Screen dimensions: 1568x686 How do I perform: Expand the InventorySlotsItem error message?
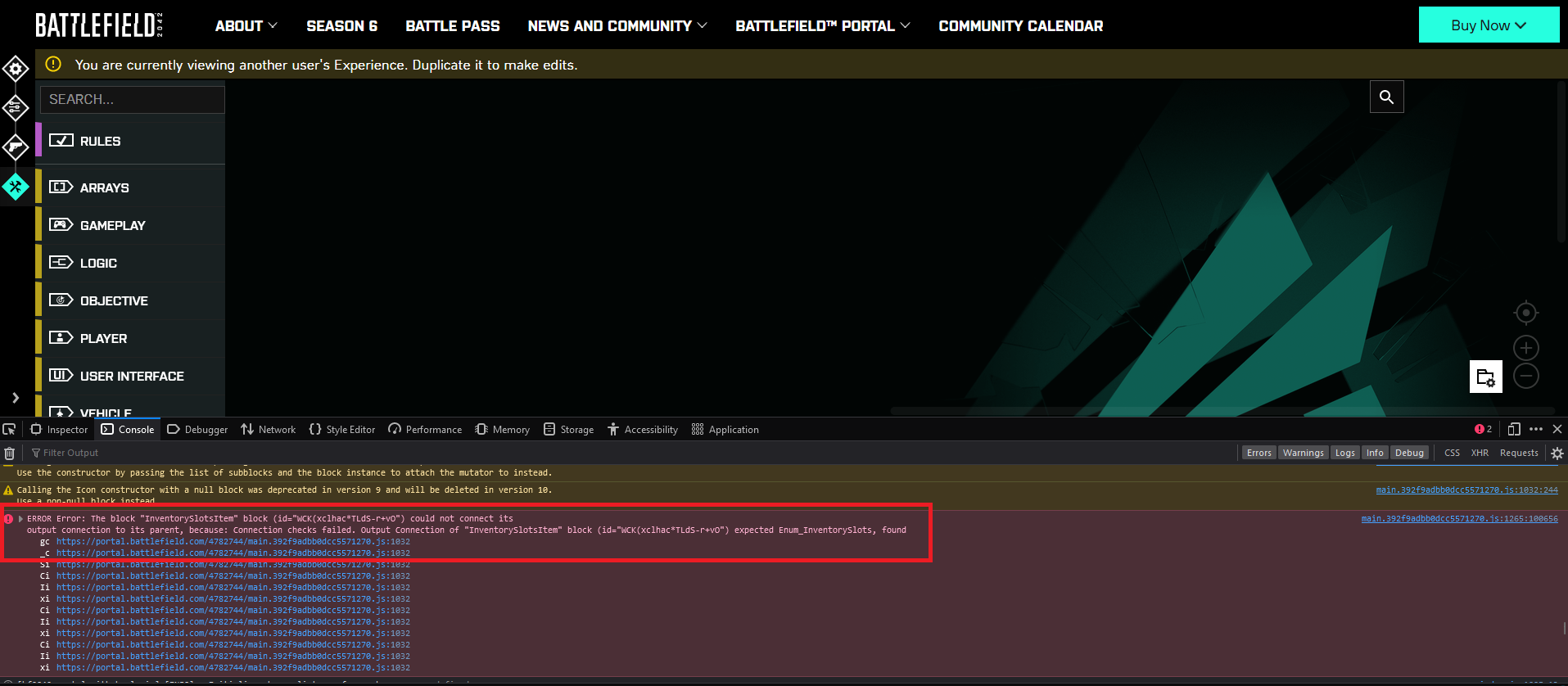click(x=20, y=519)
